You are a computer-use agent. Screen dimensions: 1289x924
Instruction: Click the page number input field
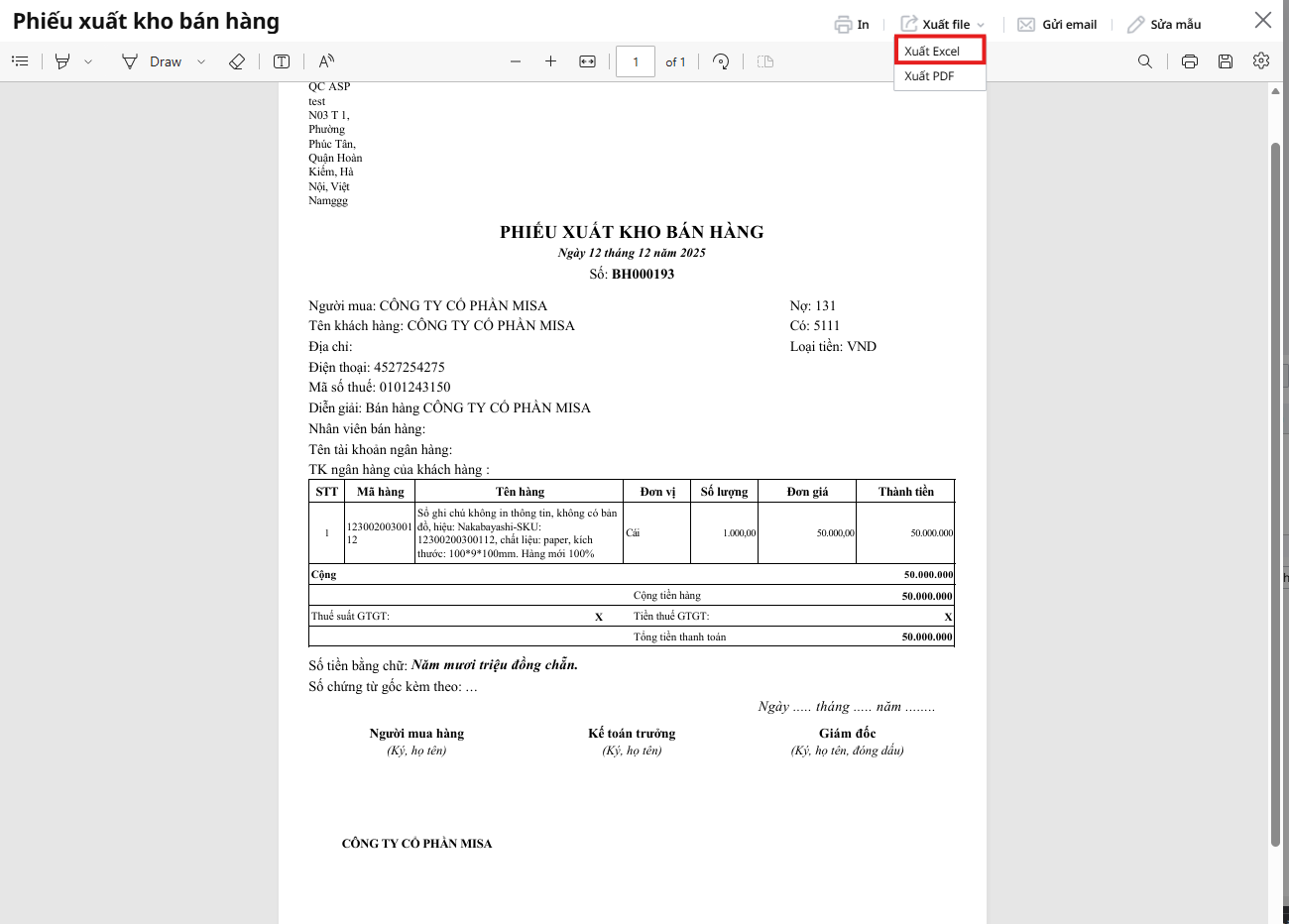636,61
